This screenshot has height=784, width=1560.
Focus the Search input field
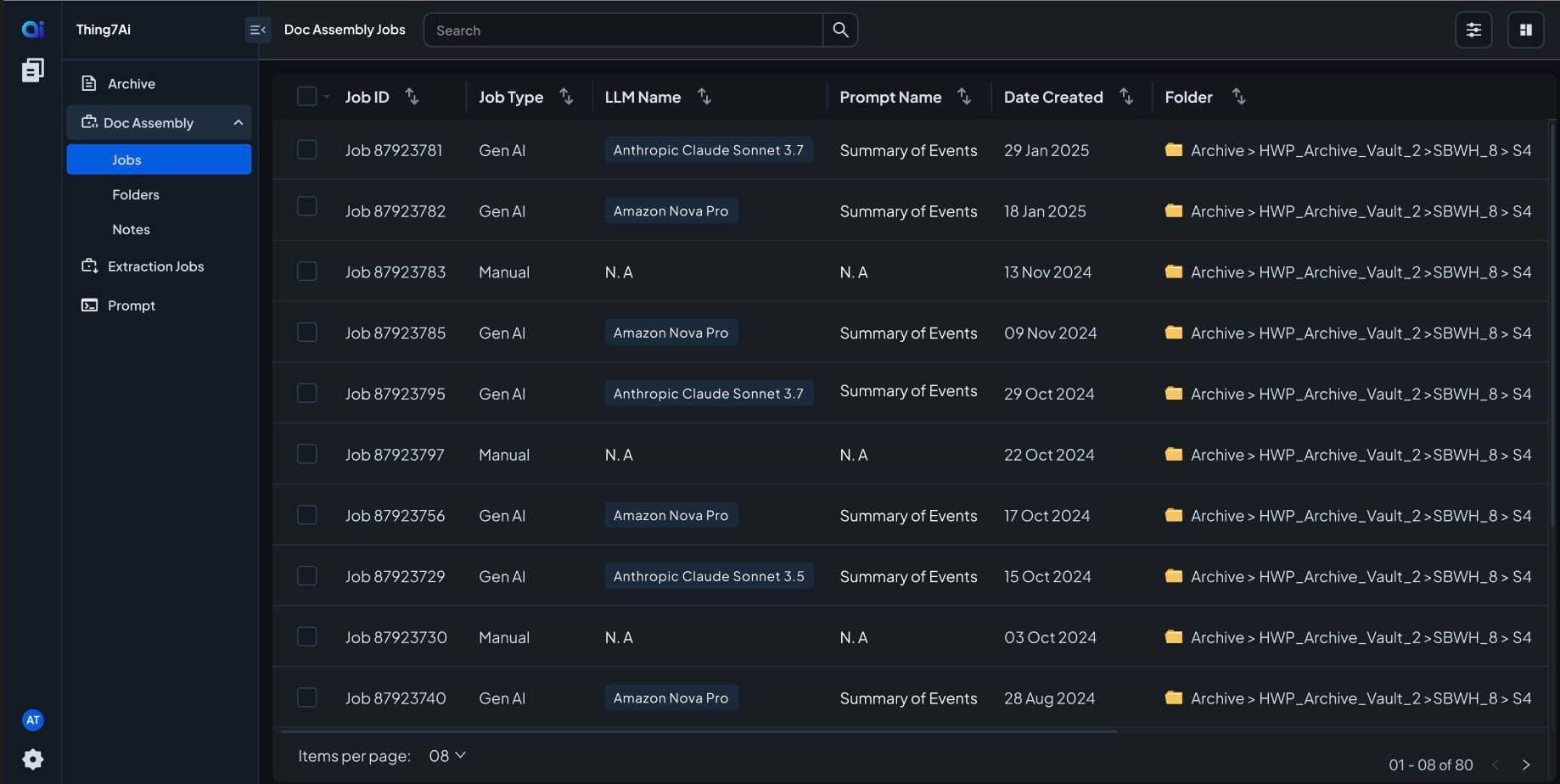623,30
